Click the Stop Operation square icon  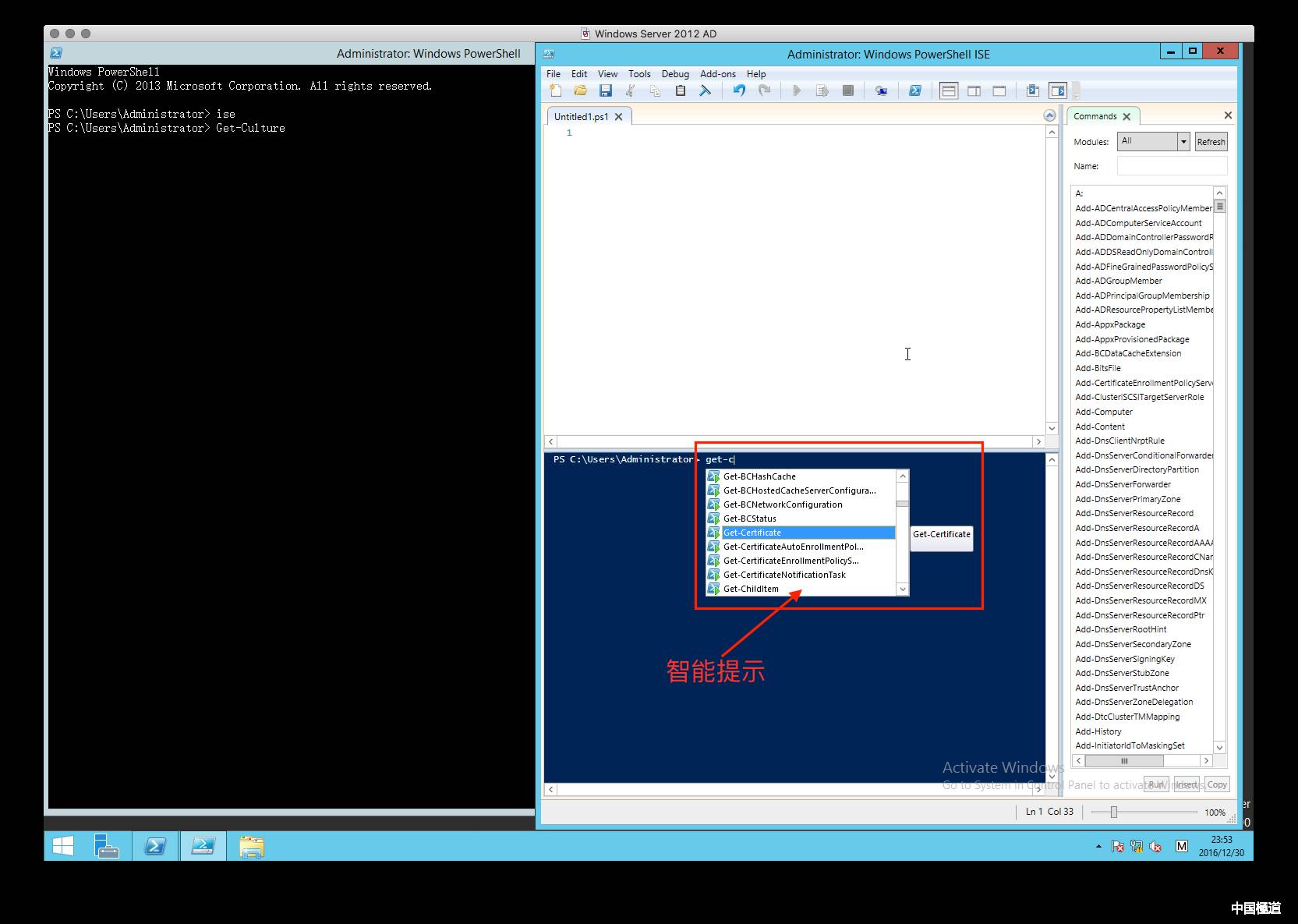click(x=847, y=90)
